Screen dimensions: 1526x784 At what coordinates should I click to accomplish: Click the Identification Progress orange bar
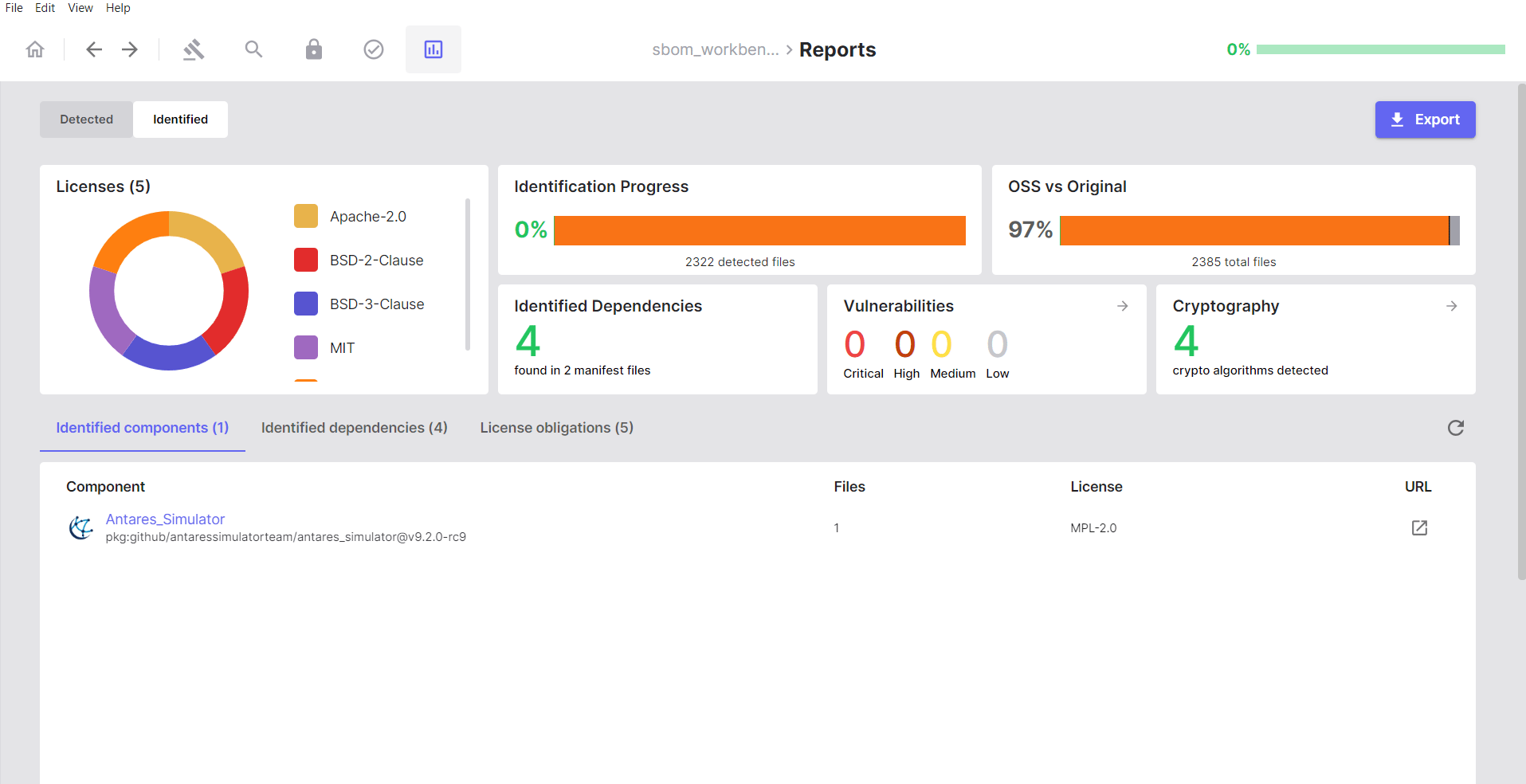[x=759, y=230]
